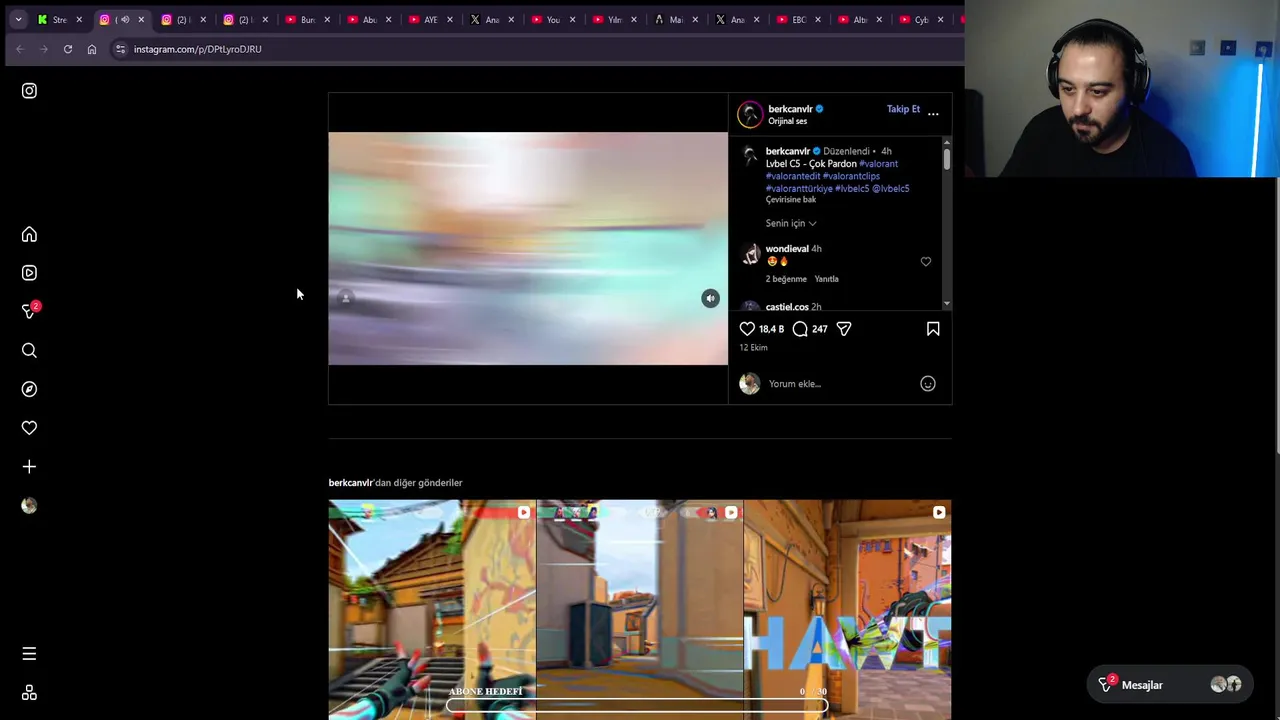View 2 beğenme likes on comment
Image resolution: width=1280 pixels, height=720 pixels.
point(786,279)
